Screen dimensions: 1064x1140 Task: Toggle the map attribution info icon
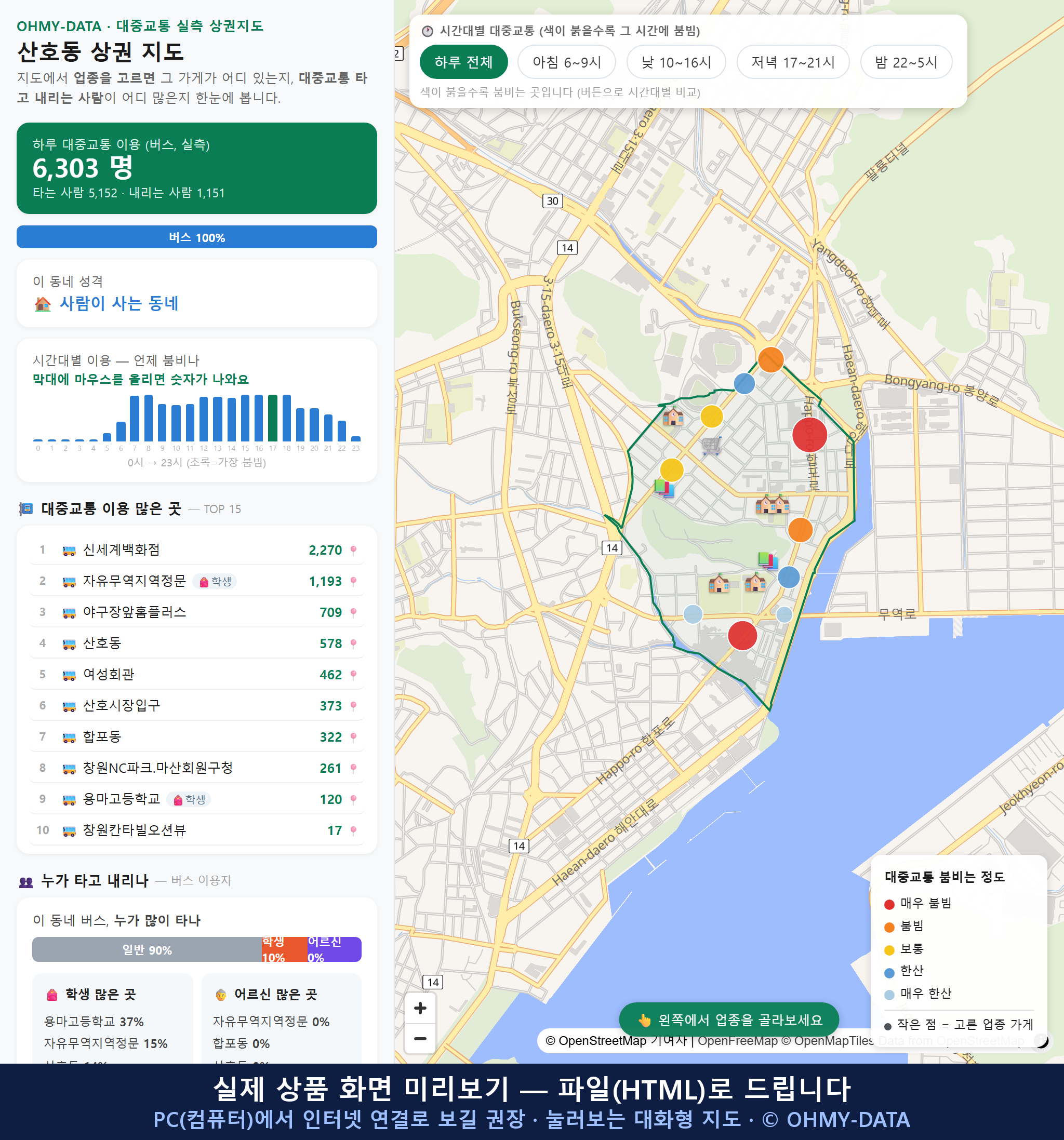1041,1040
